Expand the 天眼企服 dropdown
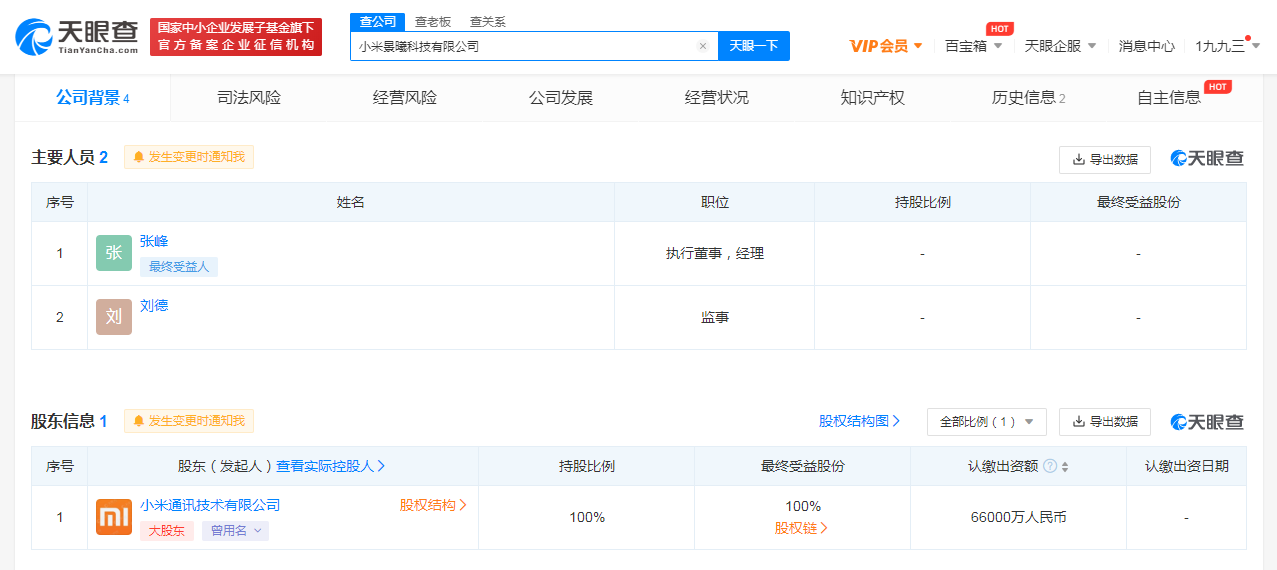The width and height of the screenshot is (1277, 570). [x=1060, y=46]
